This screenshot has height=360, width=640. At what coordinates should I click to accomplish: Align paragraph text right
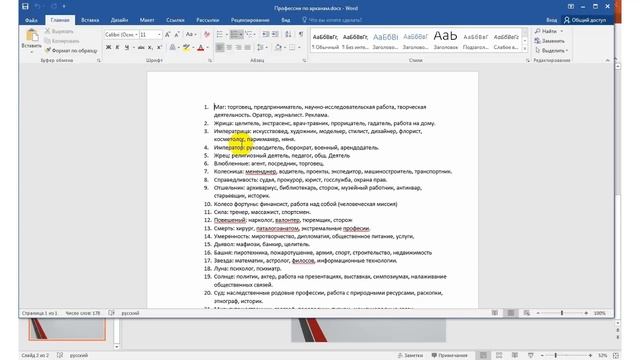238,48
